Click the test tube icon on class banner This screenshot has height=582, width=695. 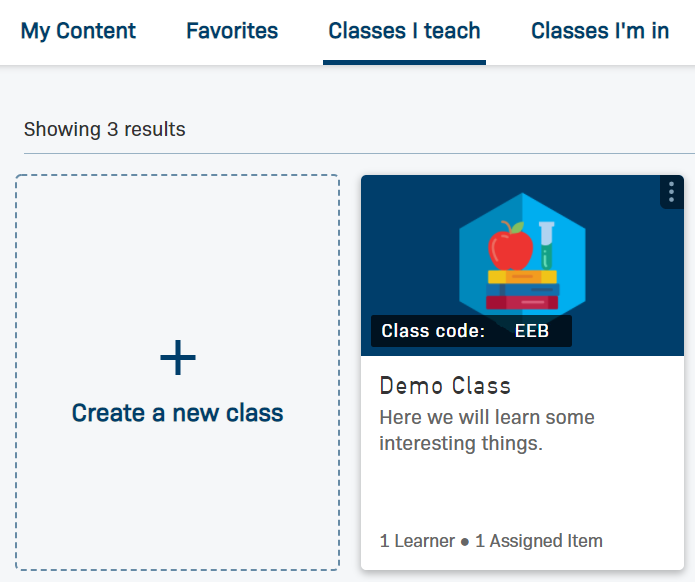[546, 244]
